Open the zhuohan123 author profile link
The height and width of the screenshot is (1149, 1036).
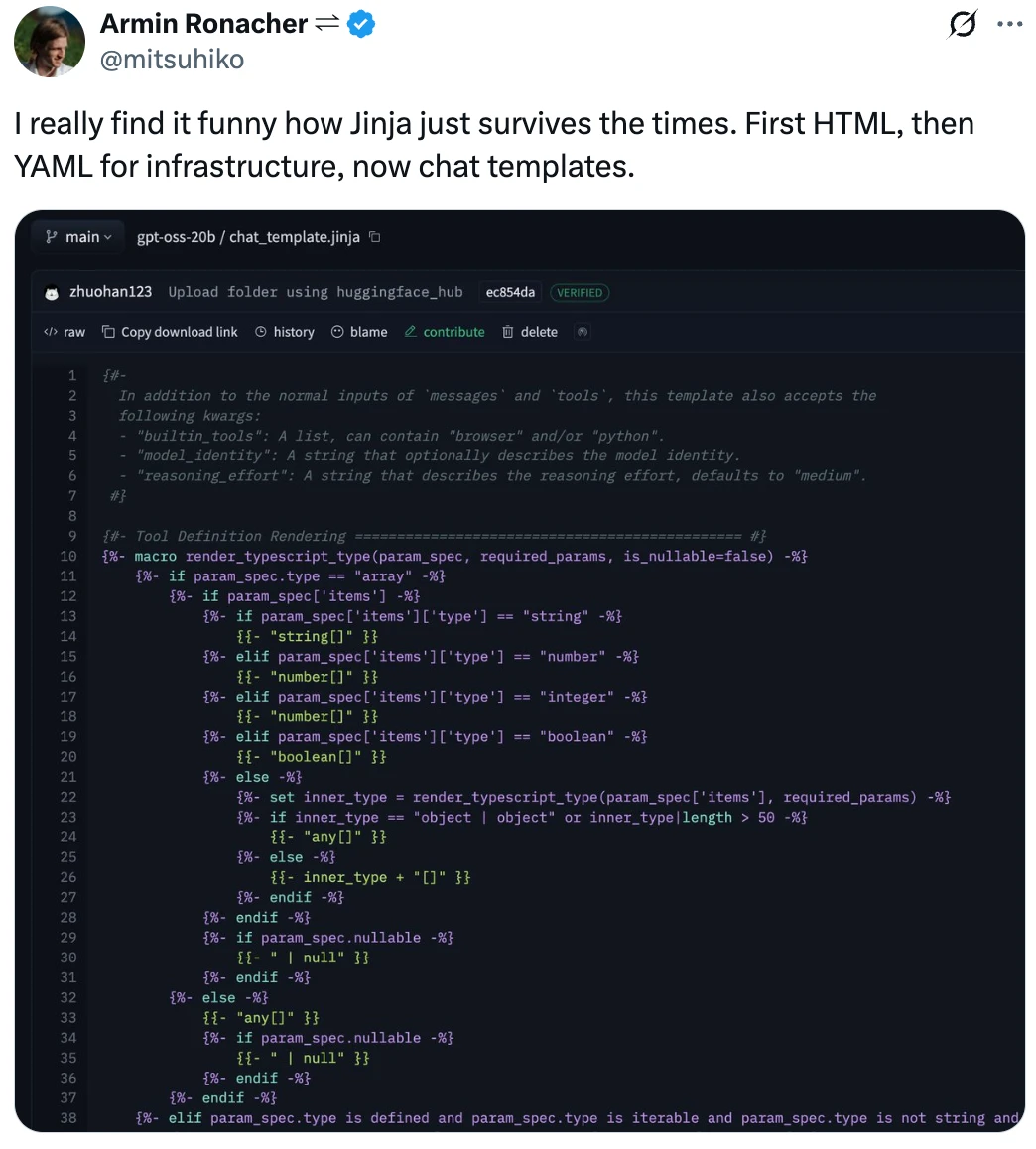[x=110, y=292]
